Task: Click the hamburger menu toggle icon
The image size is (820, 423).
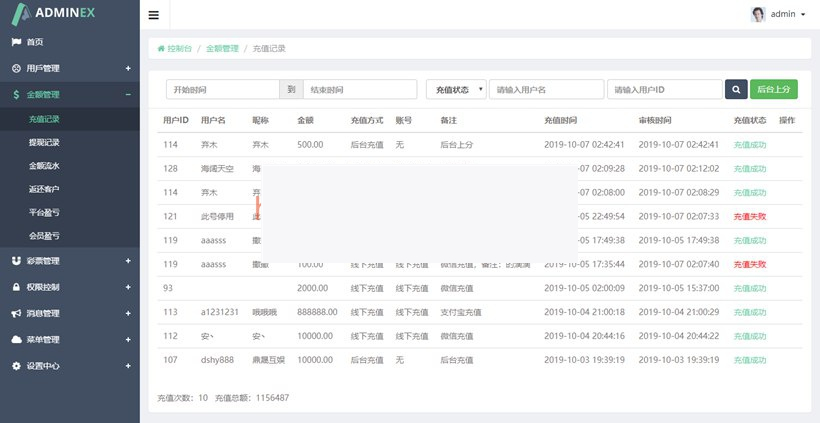Action: pyautogui.click(x=153, y=15)
